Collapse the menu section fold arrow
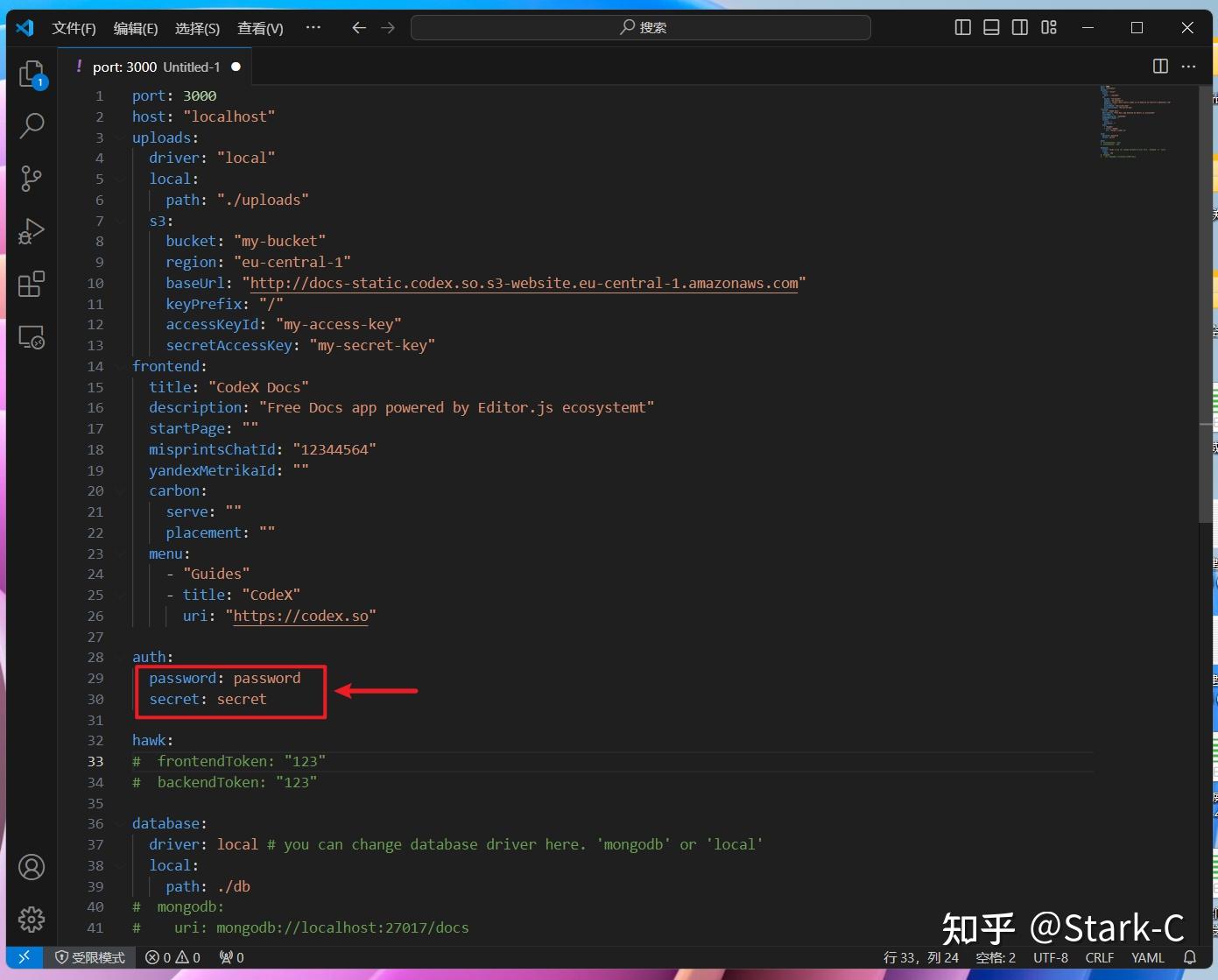This screenshot has width=1218, height=980. click(120, 553)
